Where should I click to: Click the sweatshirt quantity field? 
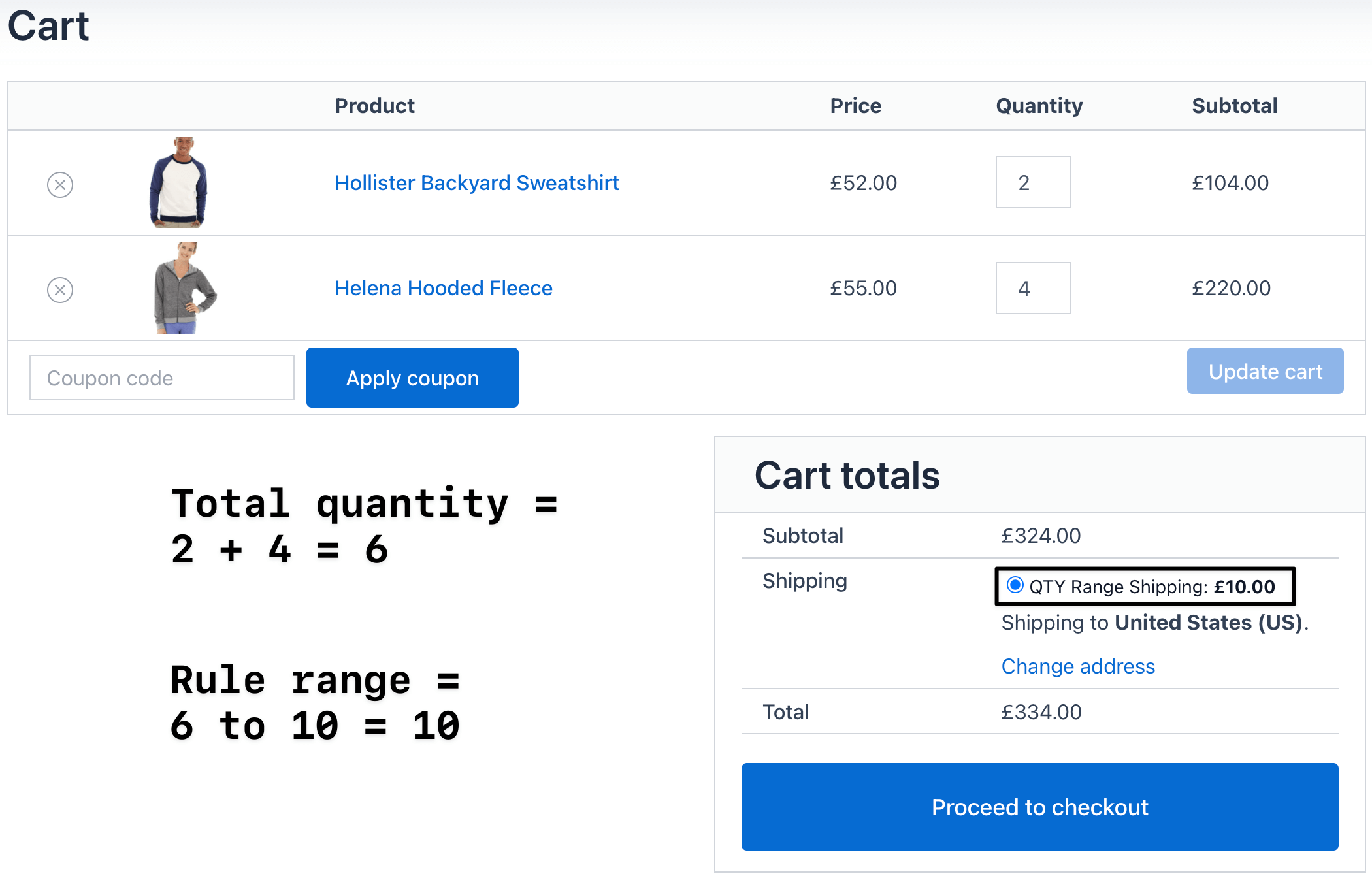1033,182
